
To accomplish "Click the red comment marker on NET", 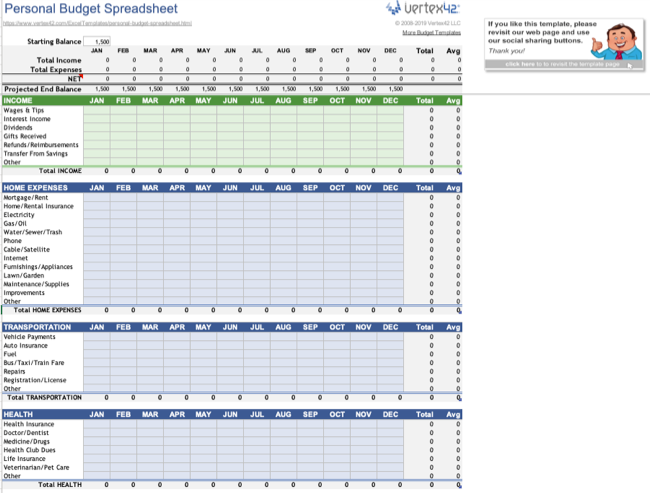I will pyautogui.click(x=82, y=76).
